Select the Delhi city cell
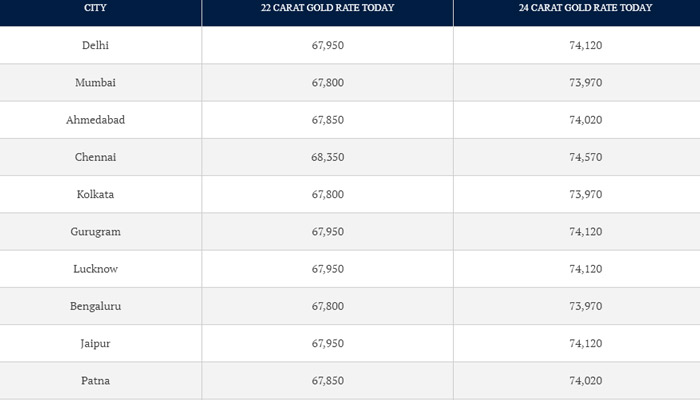The image size is (700, 400). coord(97,45)
